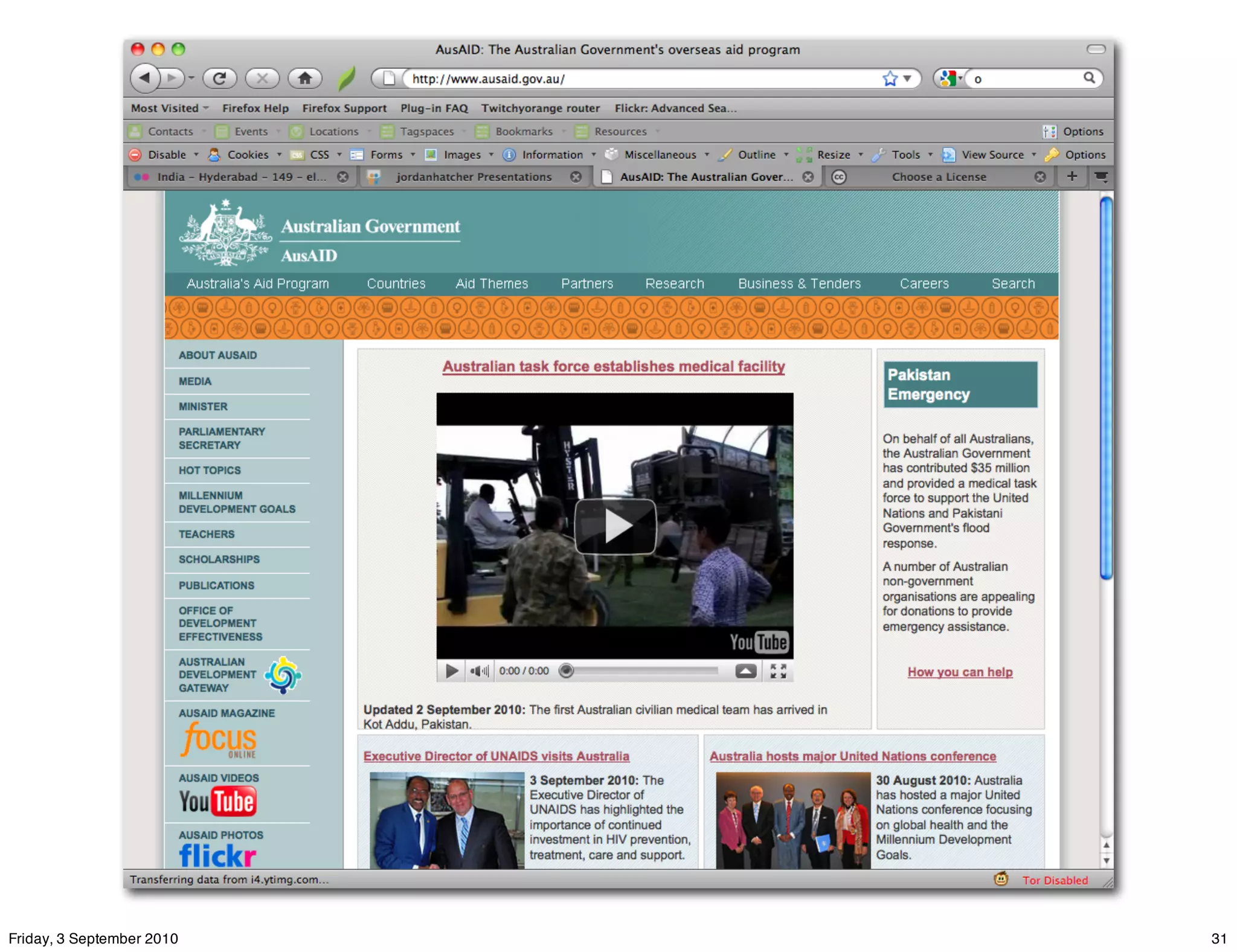Click the new tab plus button
1237x952 pixels.
pyautogui.click(x=1072, y=176)
